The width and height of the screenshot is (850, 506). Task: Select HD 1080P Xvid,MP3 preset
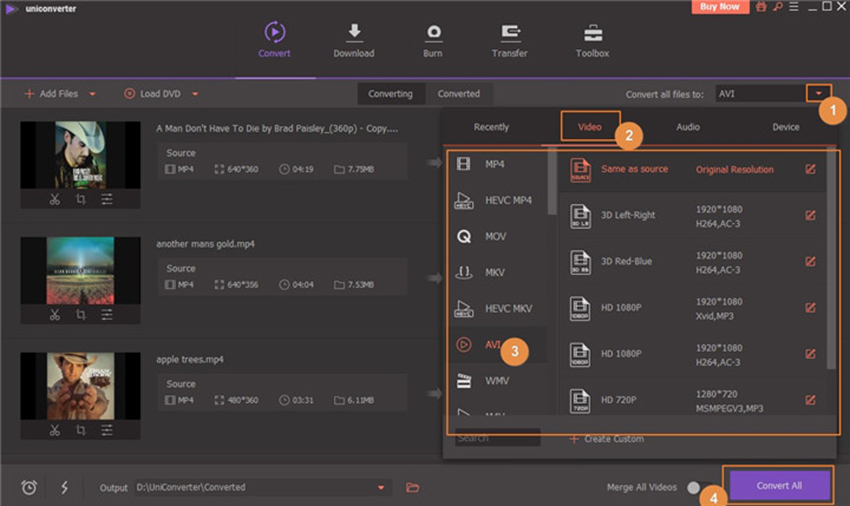click(692, 308)
